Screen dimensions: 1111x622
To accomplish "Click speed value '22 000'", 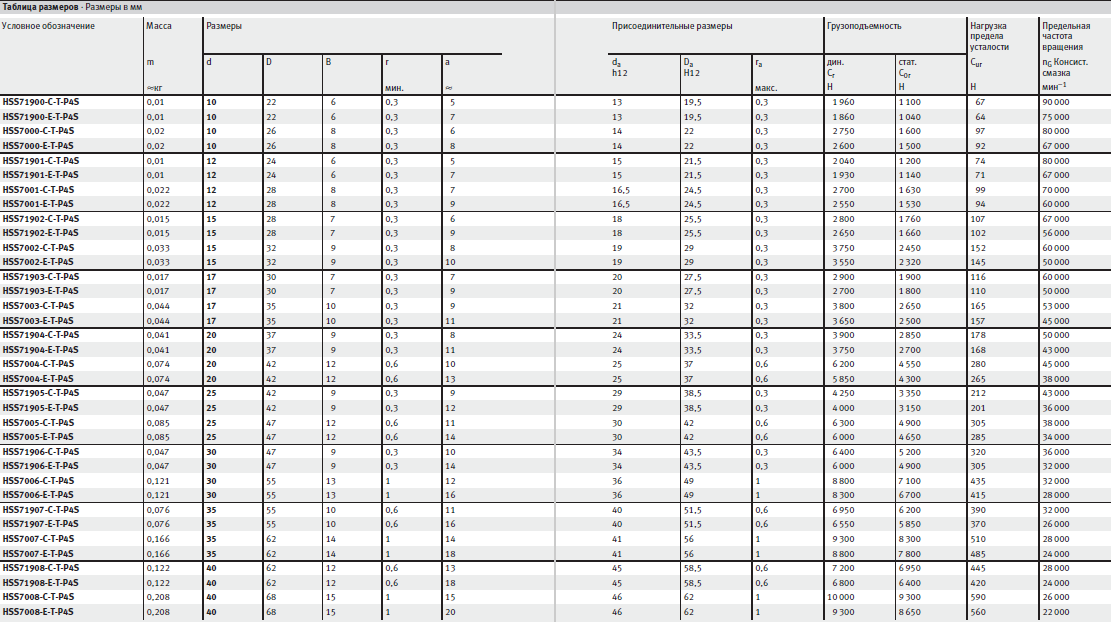I will tap(1056, 612).
